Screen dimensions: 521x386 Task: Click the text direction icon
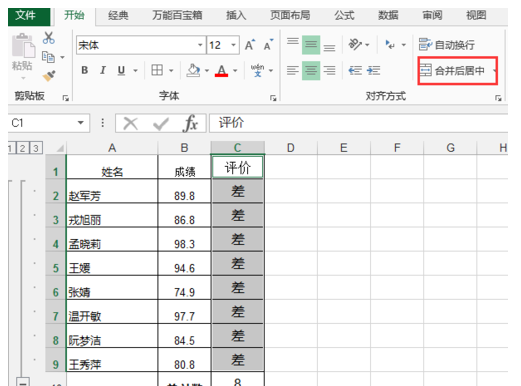[390, 44]
